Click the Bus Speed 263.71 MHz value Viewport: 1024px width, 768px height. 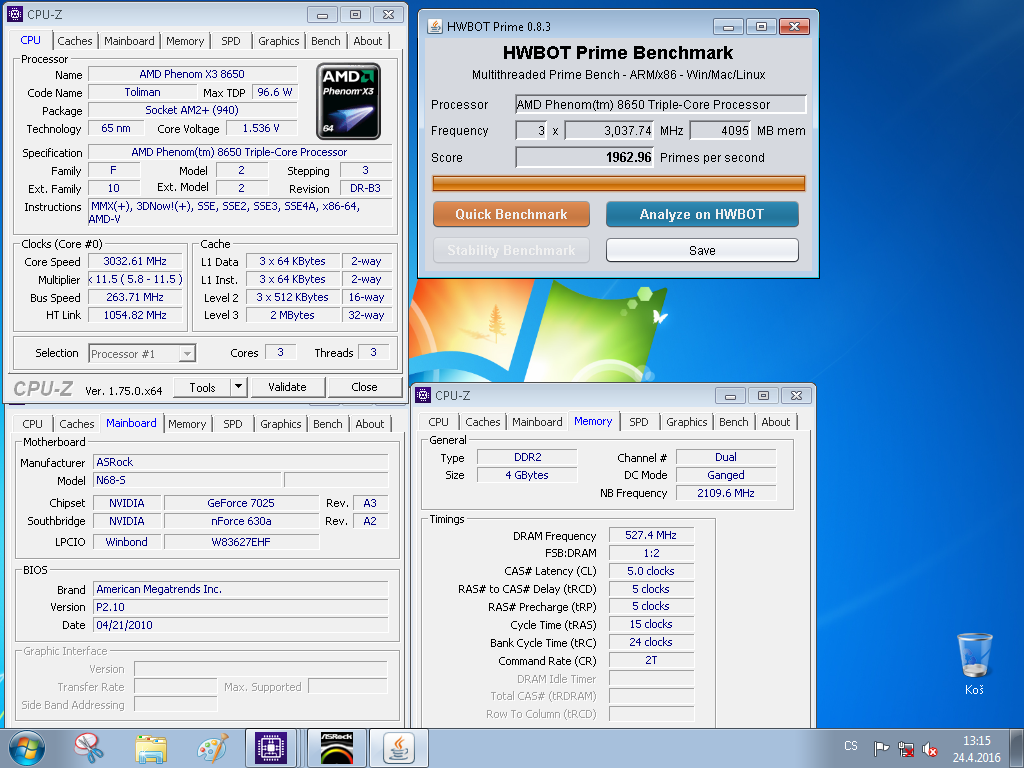[x=135, y=297]
